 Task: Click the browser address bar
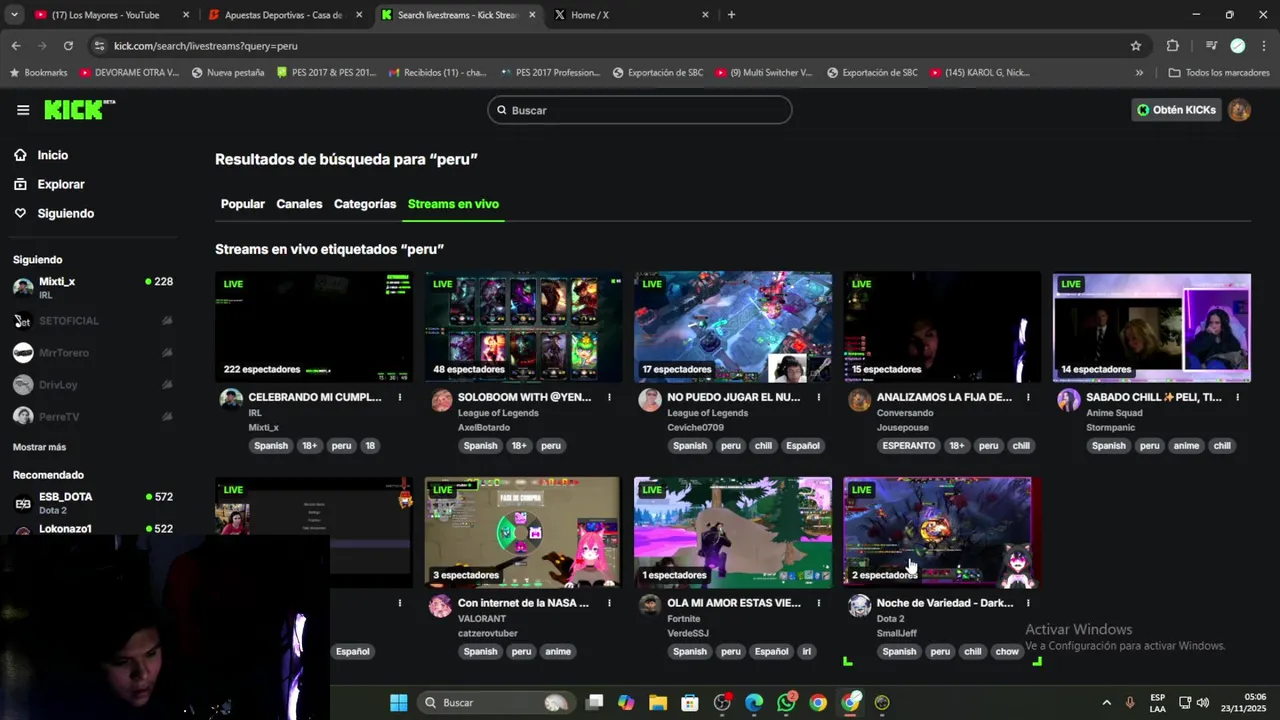610,46
